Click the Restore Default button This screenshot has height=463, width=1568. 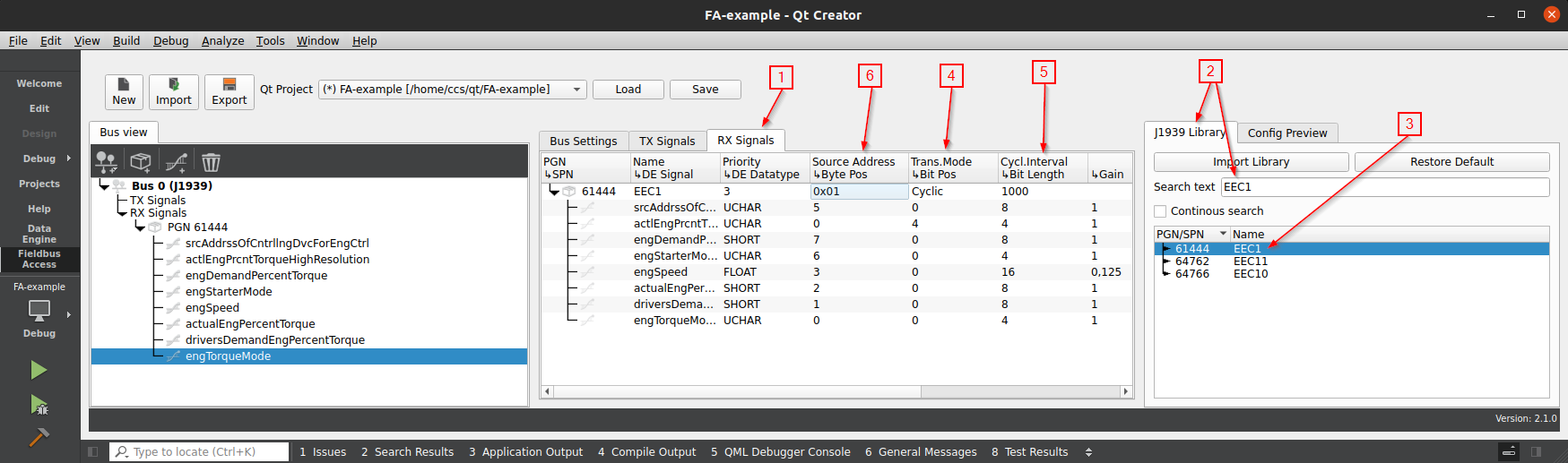(x=1451, y=162)
